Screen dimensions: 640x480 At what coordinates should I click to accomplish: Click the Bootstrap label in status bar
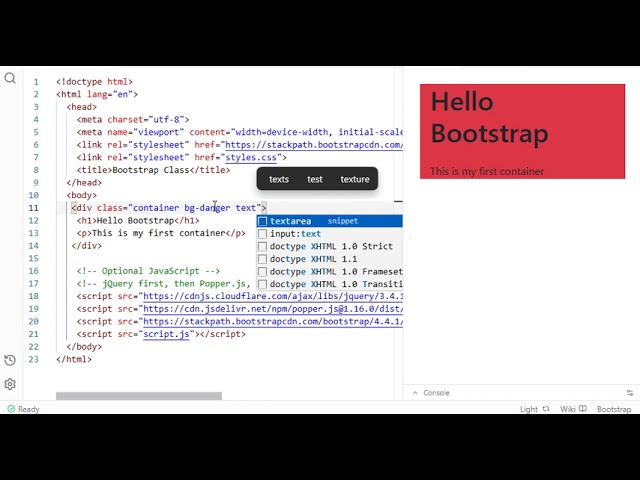614,409
